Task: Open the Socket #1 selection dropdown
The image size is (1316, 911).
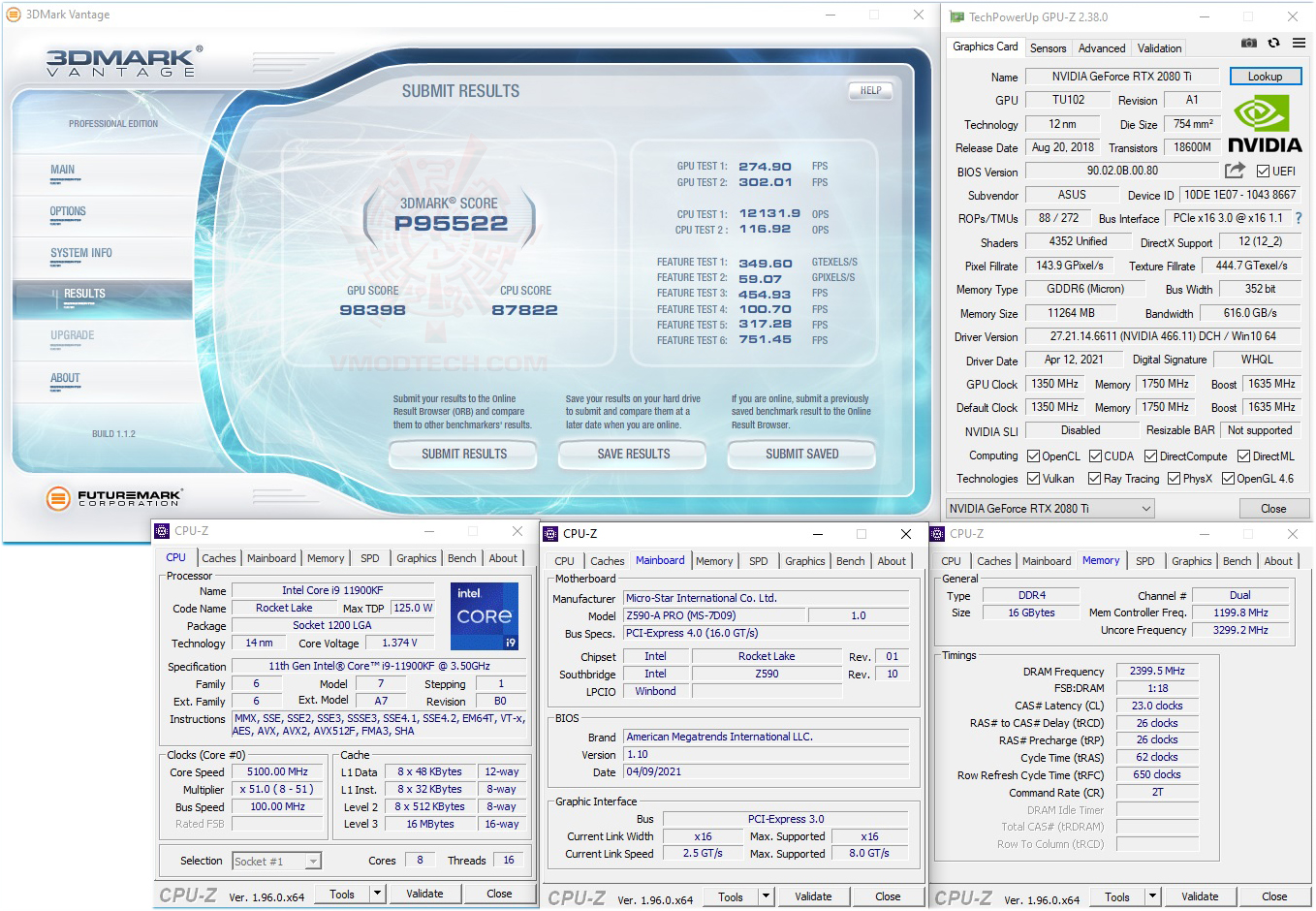Action: coord(276,861)
